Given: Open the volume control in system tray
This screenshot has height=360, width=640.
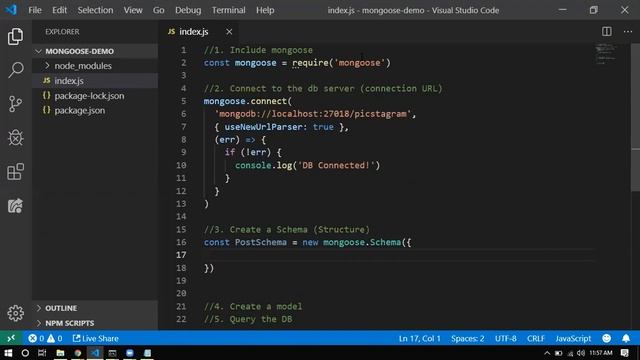Looking at the screenshot, I should [580, 353].
